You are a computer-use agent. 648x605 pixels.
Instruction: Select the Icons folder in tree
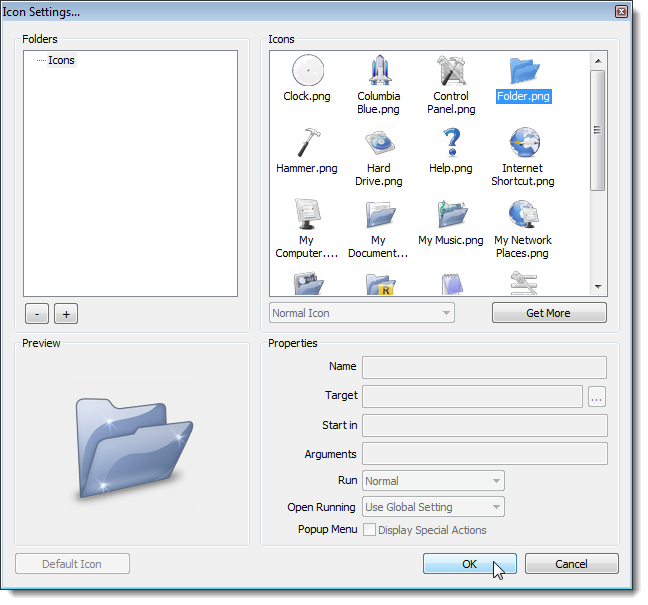click(x=61, y=60)
